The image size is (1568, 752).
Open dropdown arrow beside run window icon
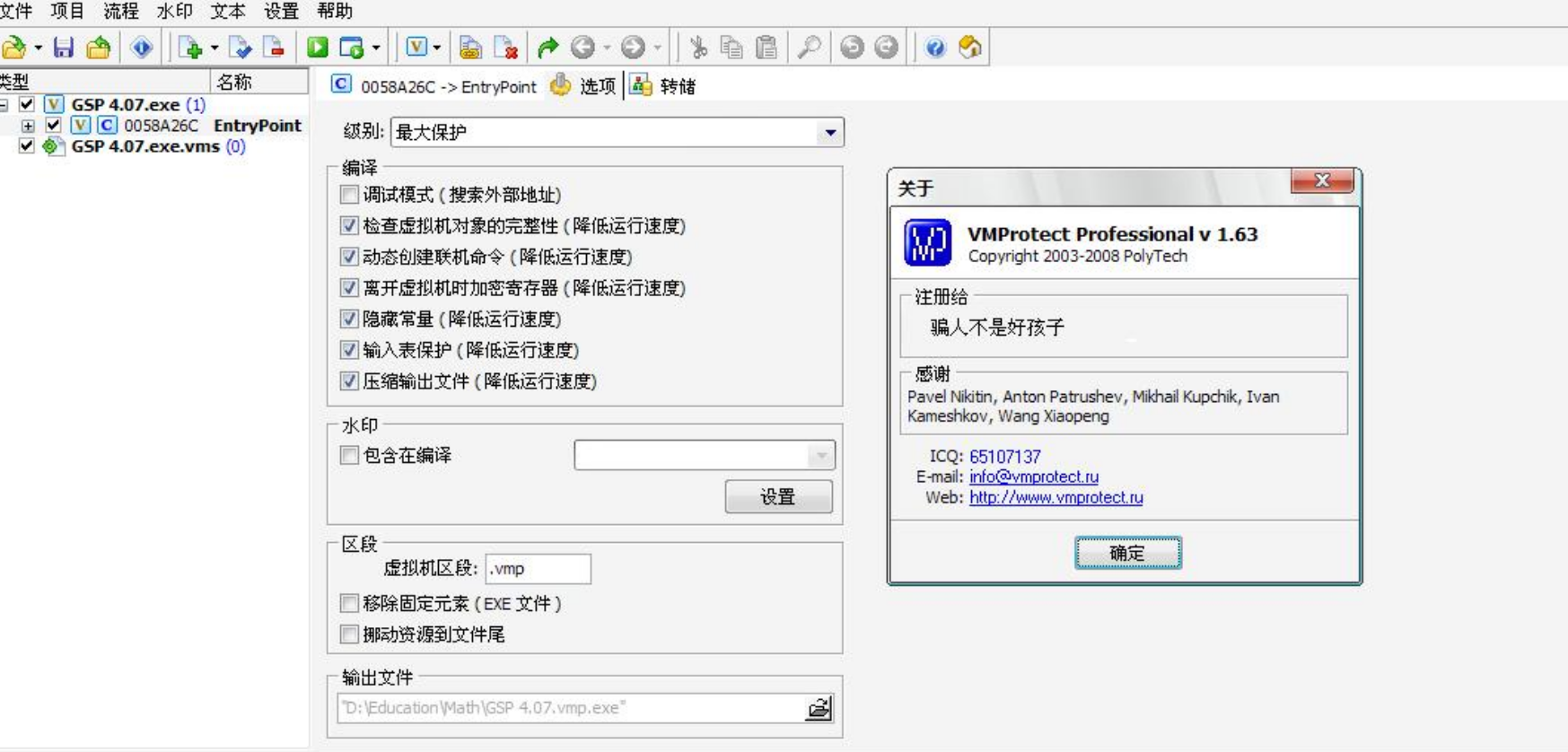click(376, 48)
